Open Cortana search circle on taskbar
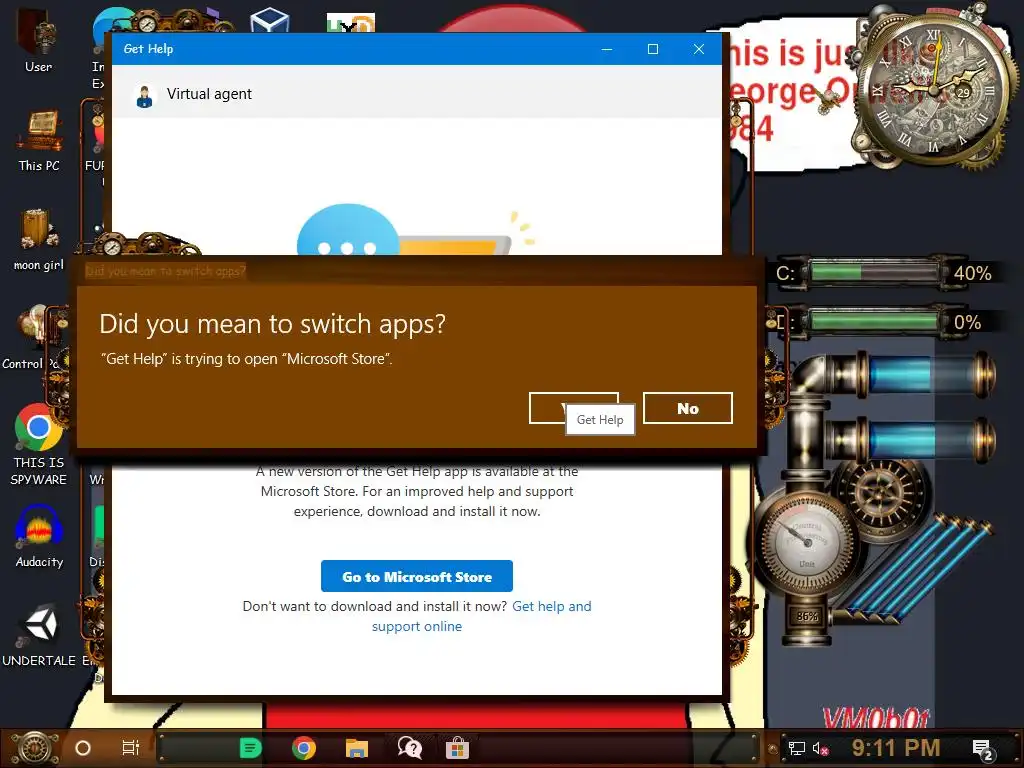Screen dimensions: 1024x768 click(83, 748)
